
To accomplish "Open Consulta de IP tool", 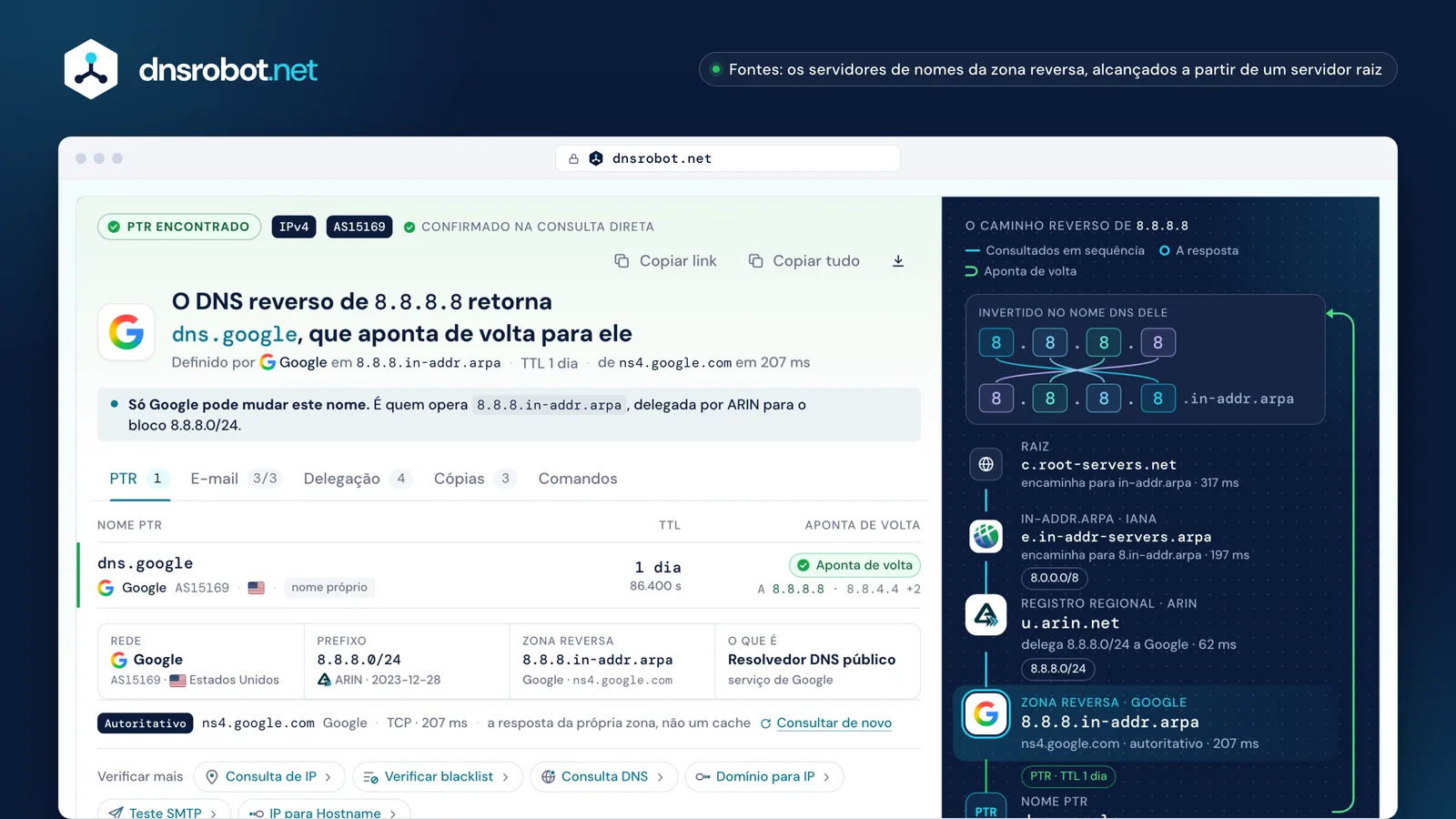I will 269,777.
